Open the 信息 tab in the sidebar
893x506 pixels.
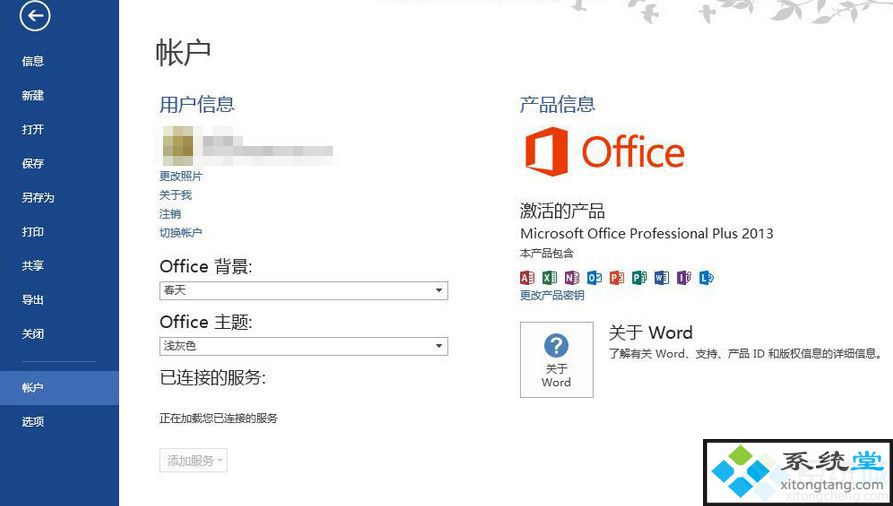[x=32, y=61]
